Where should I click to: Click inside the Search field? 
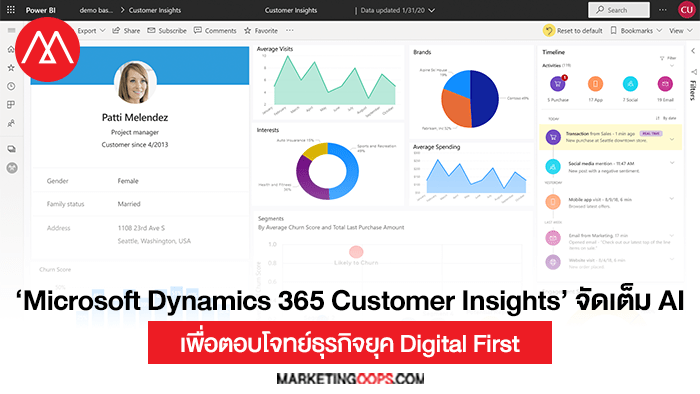[619, 10]
